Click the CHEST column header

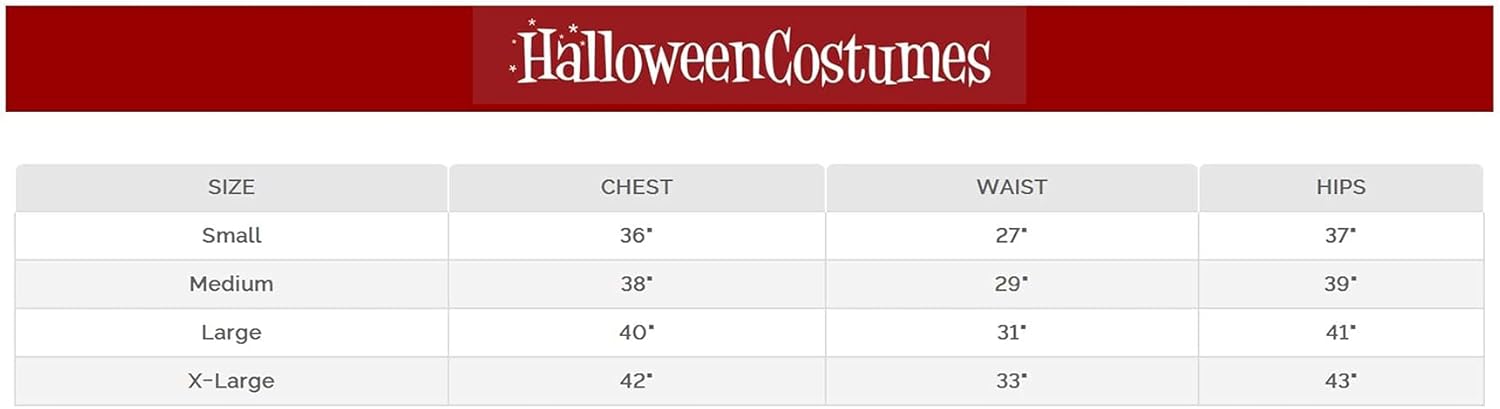tap(636, 187)
